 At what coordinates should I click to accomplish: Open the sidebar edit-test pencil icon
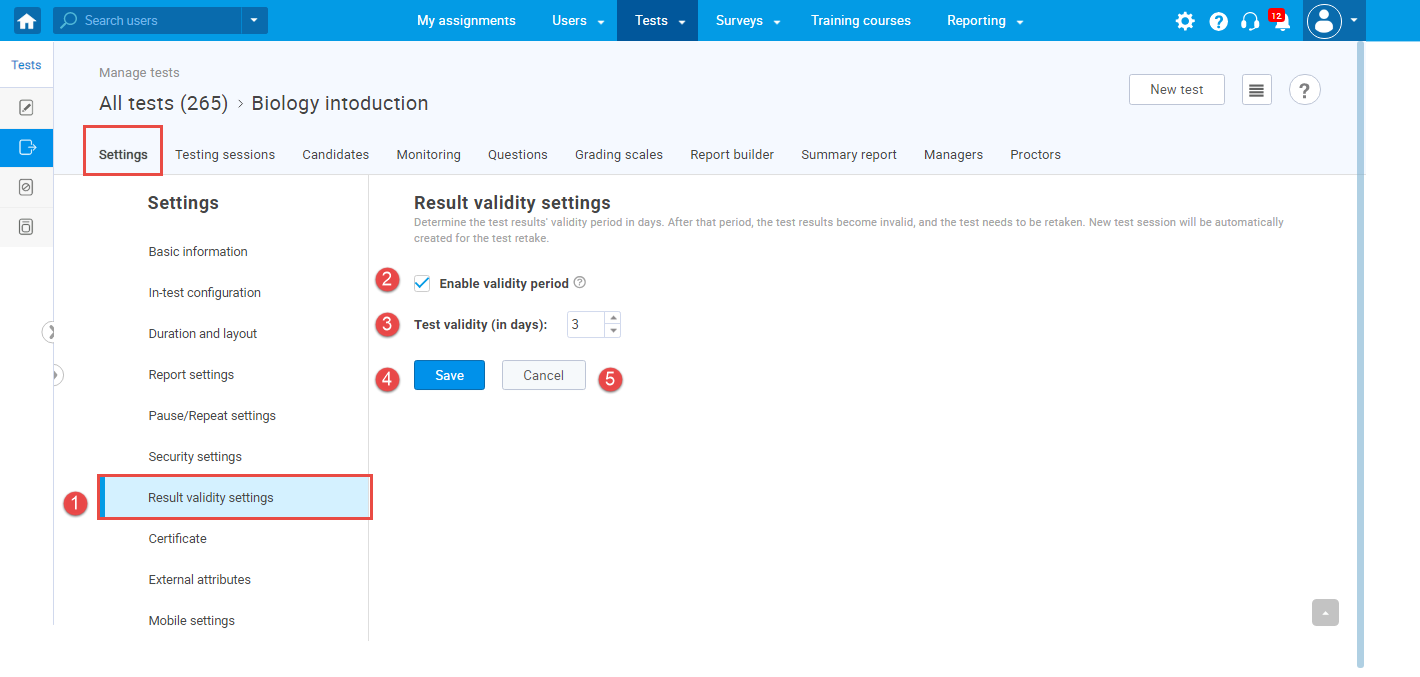(27, 107)
